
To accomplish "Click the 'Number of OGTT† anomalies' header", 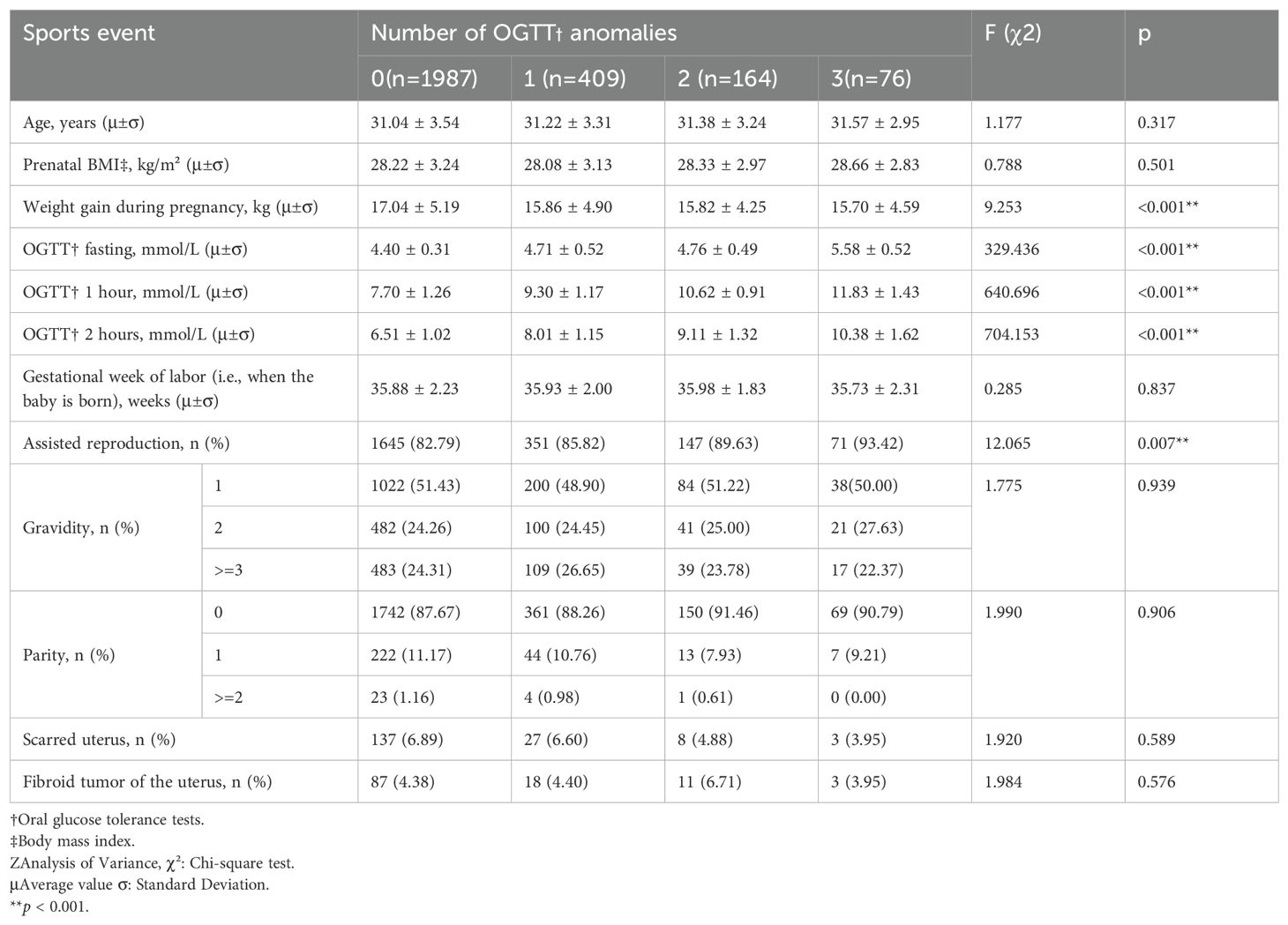I will coord(524,34).
